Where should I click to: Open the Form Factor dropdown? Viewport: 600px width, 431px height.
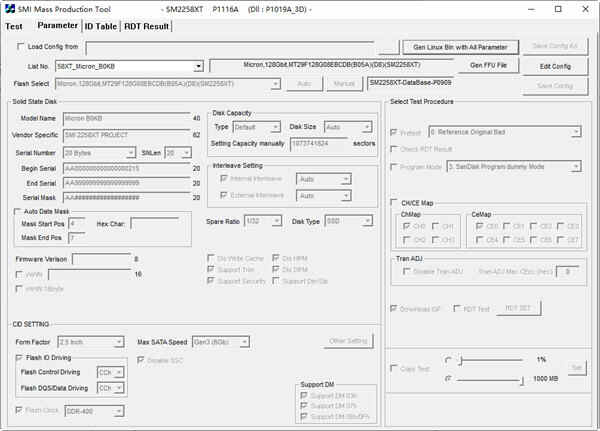tap(118, 342)
